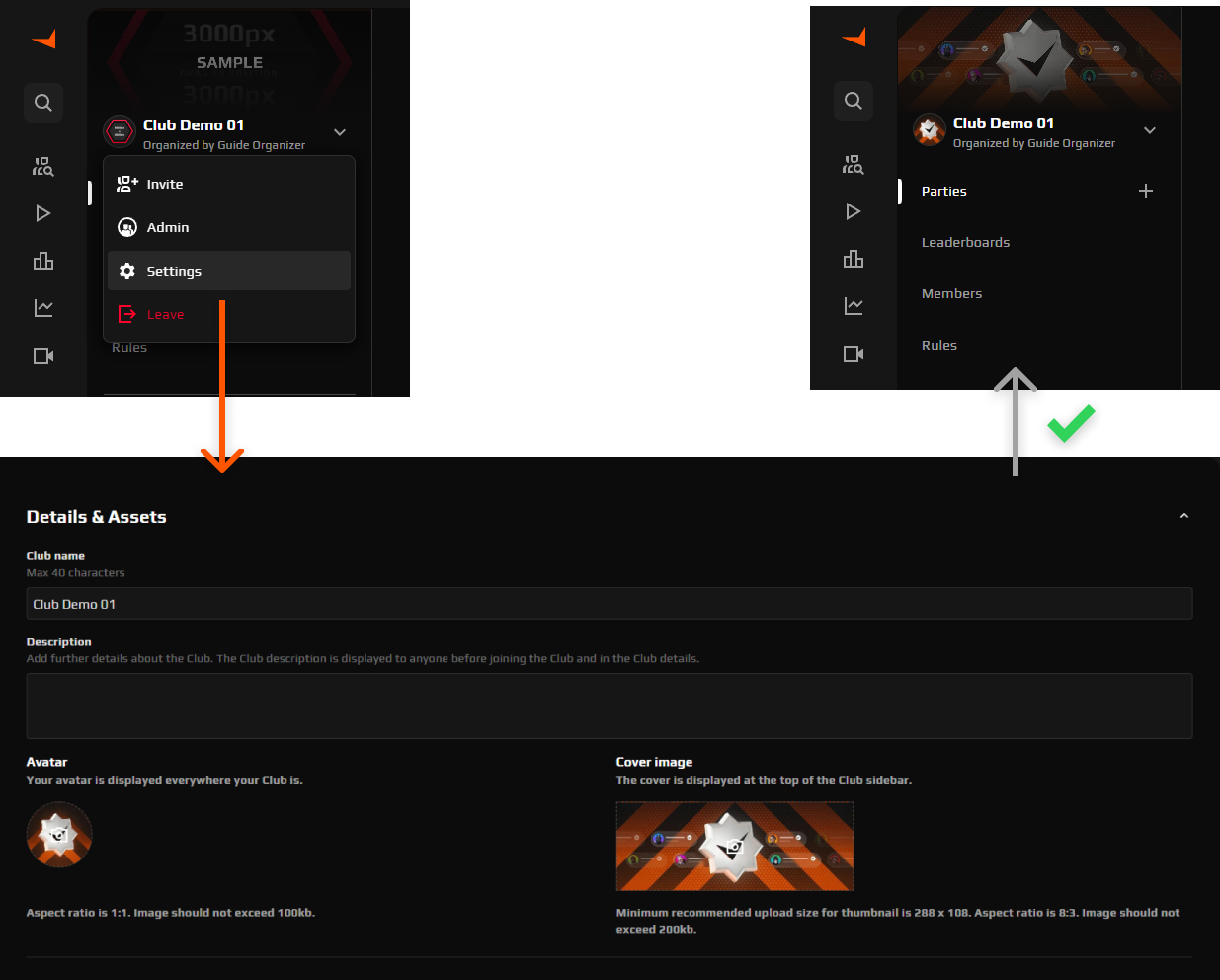Expand the Club Demo 01 dropdown chevron

339,131
